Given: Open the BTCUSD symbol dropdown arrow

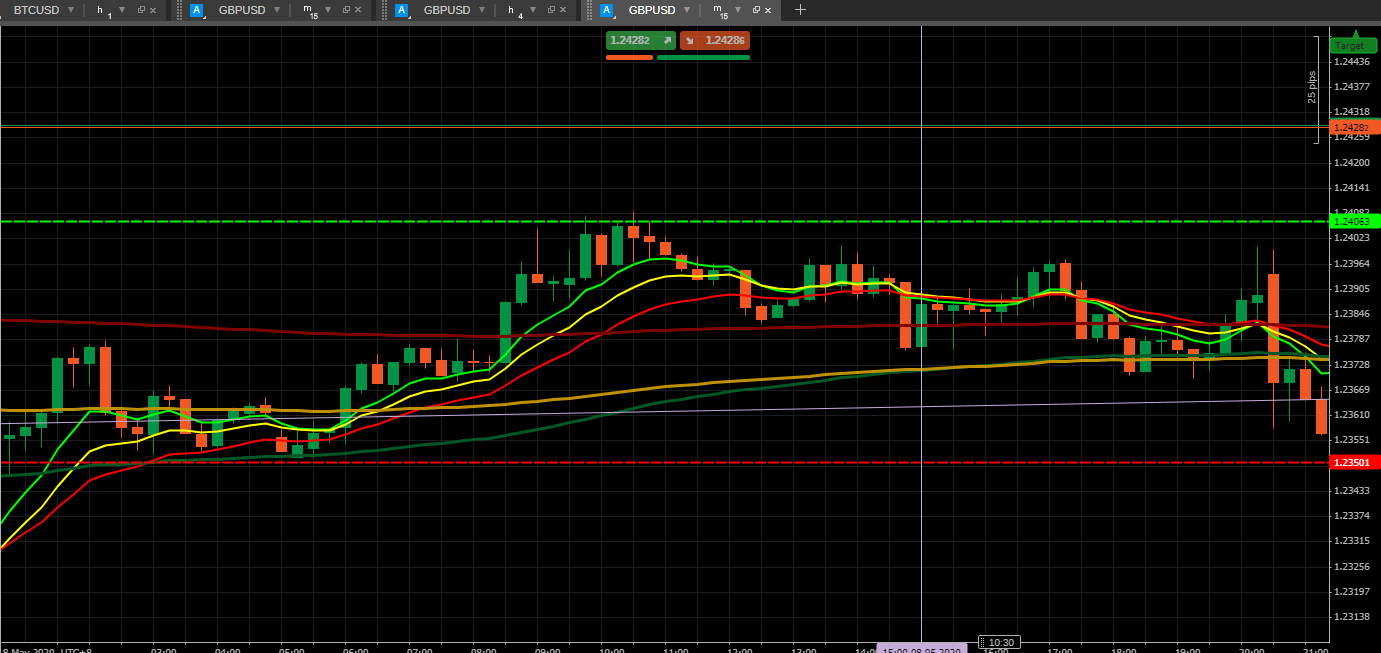Looking at the screenshot, I should click(71, 10).
